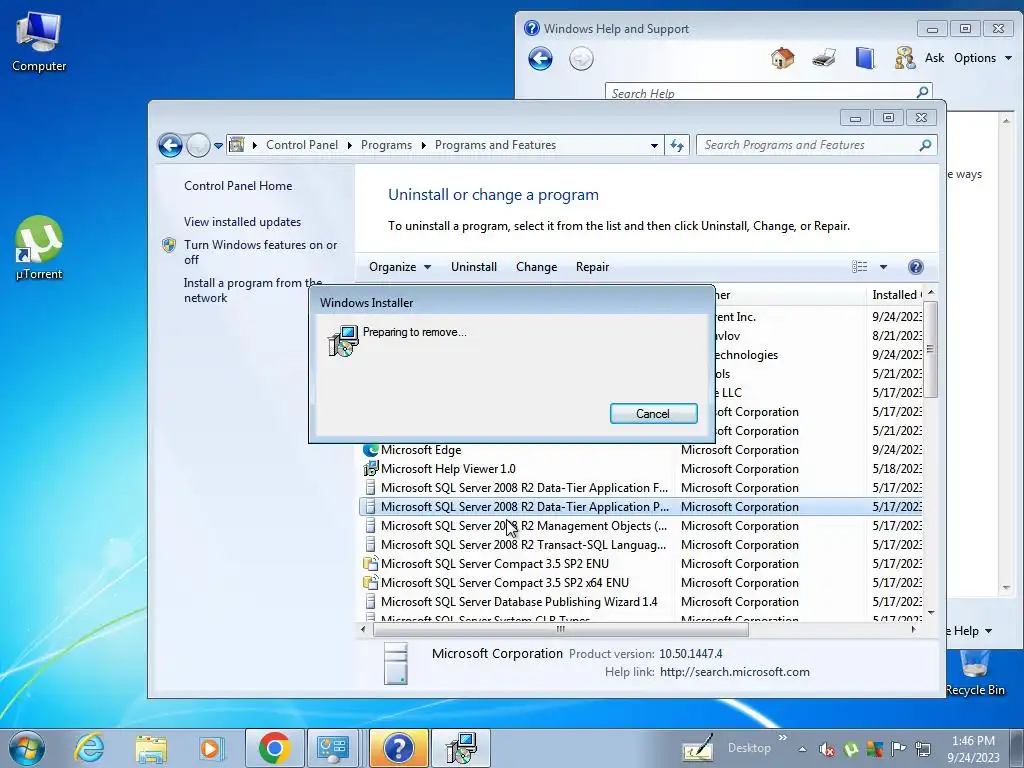Open Control Panel Home link
1024x768 pixels.
[x=238, y=185]
